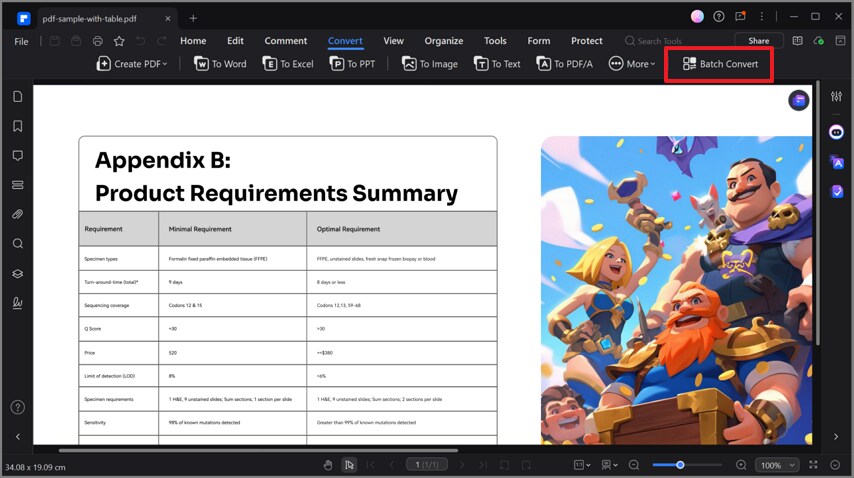Enter full screen mode icon in bottom bar

coord(813,465)
